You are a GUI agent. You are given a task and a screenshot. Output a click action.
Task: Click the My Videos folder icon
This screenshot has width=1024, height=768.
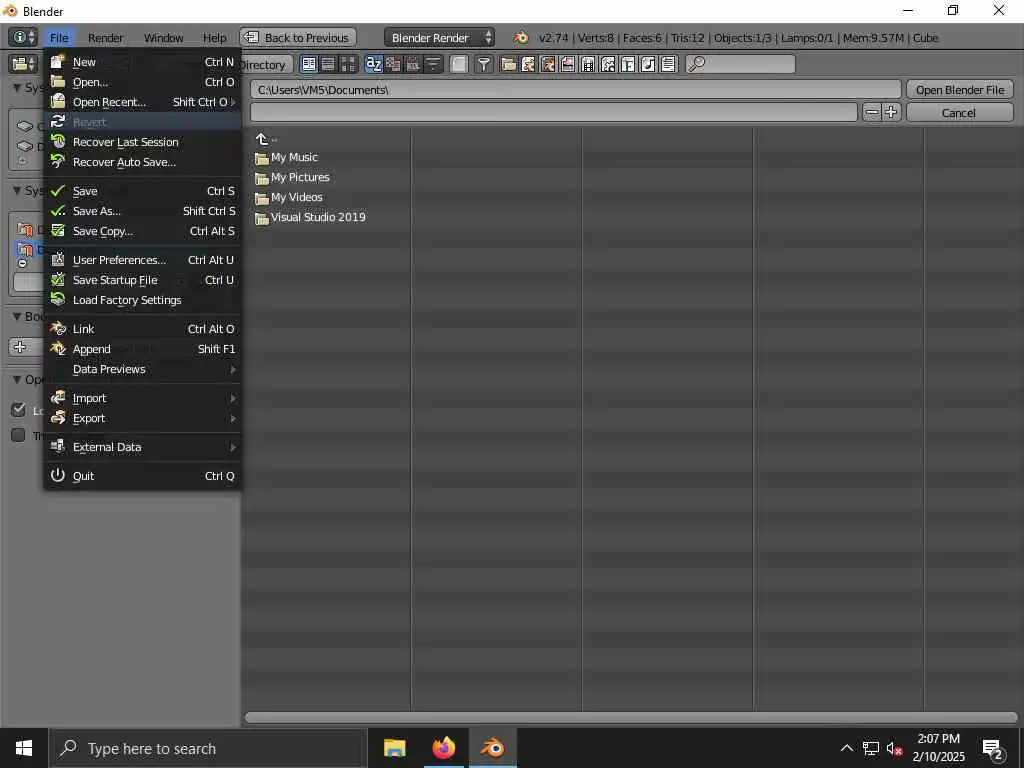point(262,199)
